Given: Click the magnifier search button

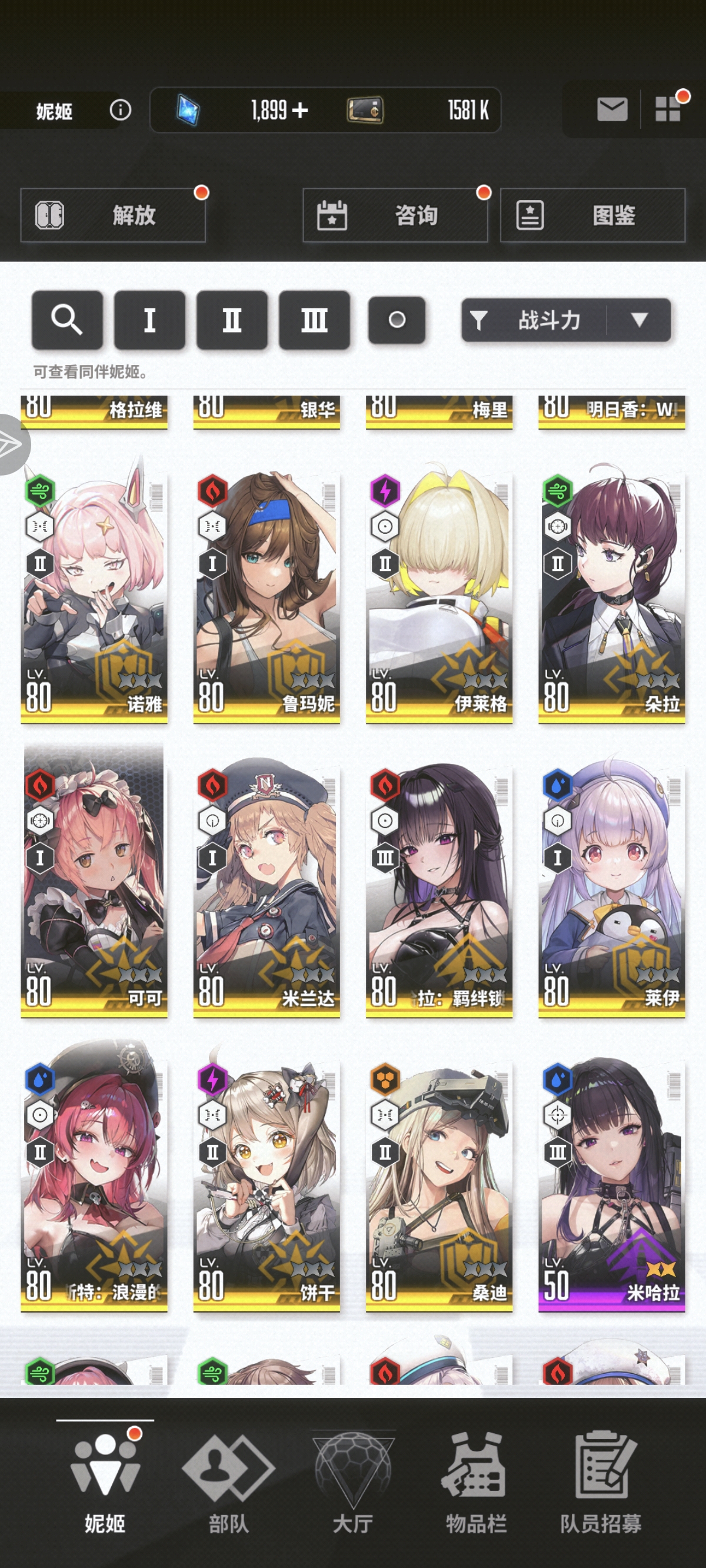Looking at the screenshot, I should coord(67,320).
